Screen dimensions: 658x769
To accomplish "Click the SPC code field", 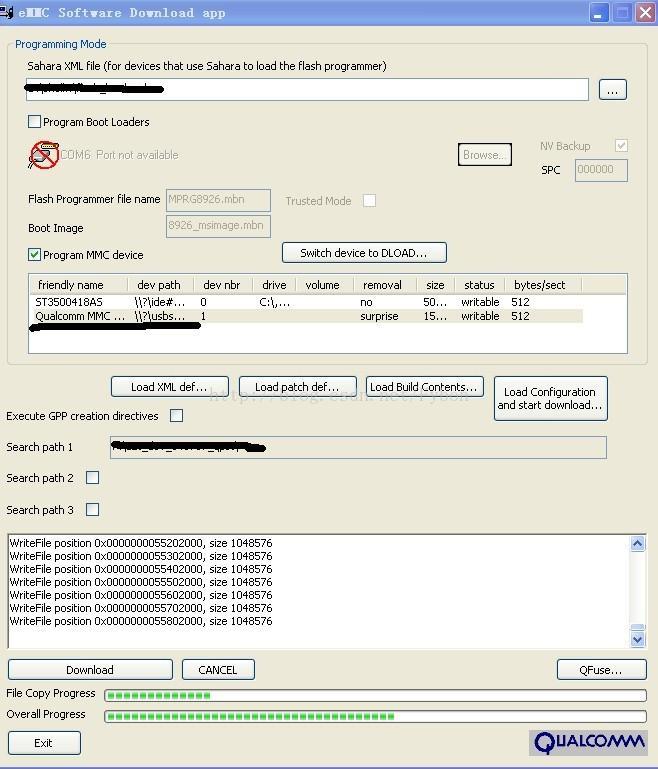I will [x=601, y=170].
